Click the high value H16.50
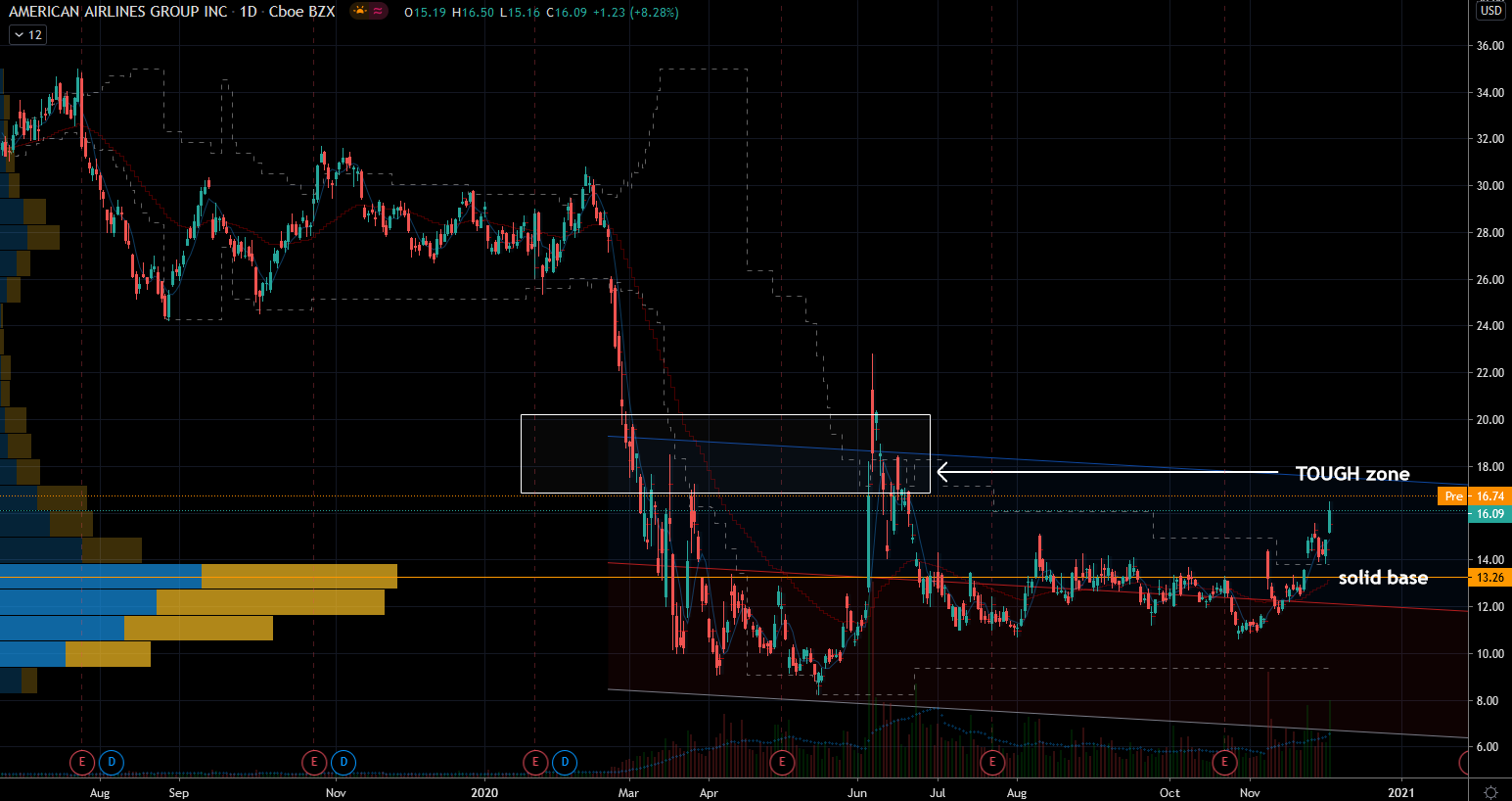Screen dimensions: 1512x801 474,13
